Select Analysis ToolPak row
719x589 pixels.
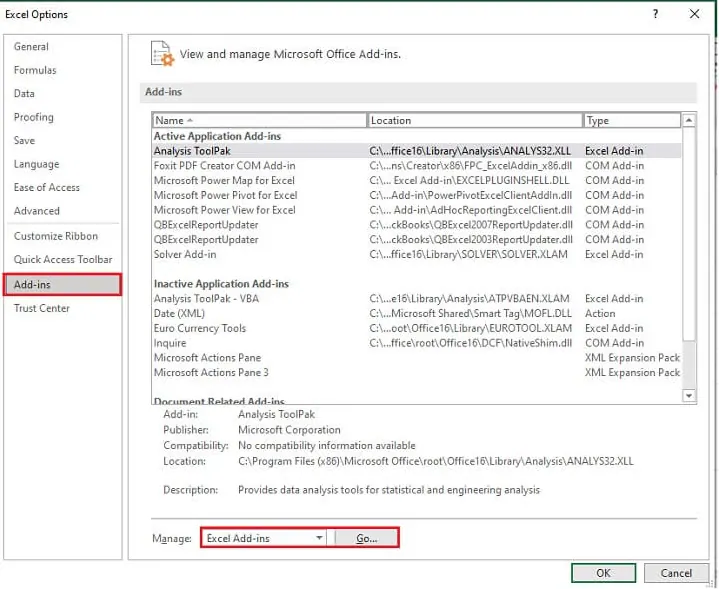(416, 151)
